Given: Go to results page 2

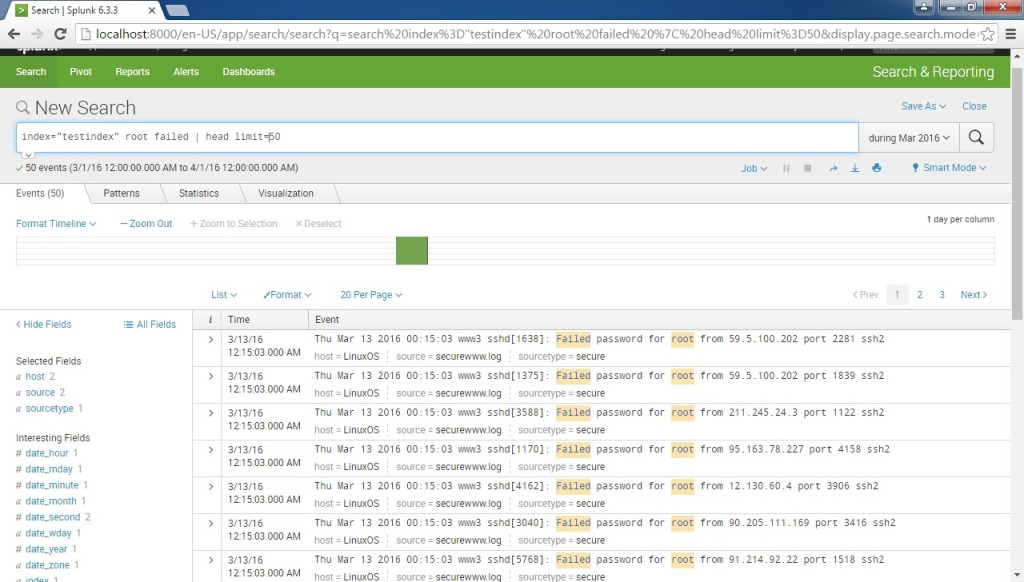Looking at the screenshot, I should pyautogui.click(x=920, y=294).
